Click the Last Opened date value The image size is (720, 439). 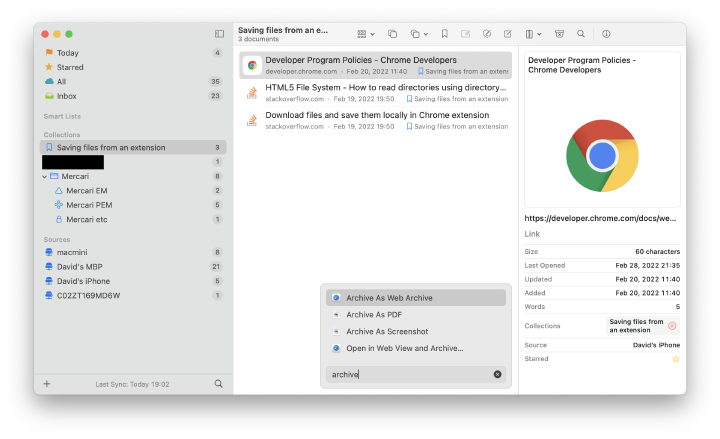(x=647, y=265)
